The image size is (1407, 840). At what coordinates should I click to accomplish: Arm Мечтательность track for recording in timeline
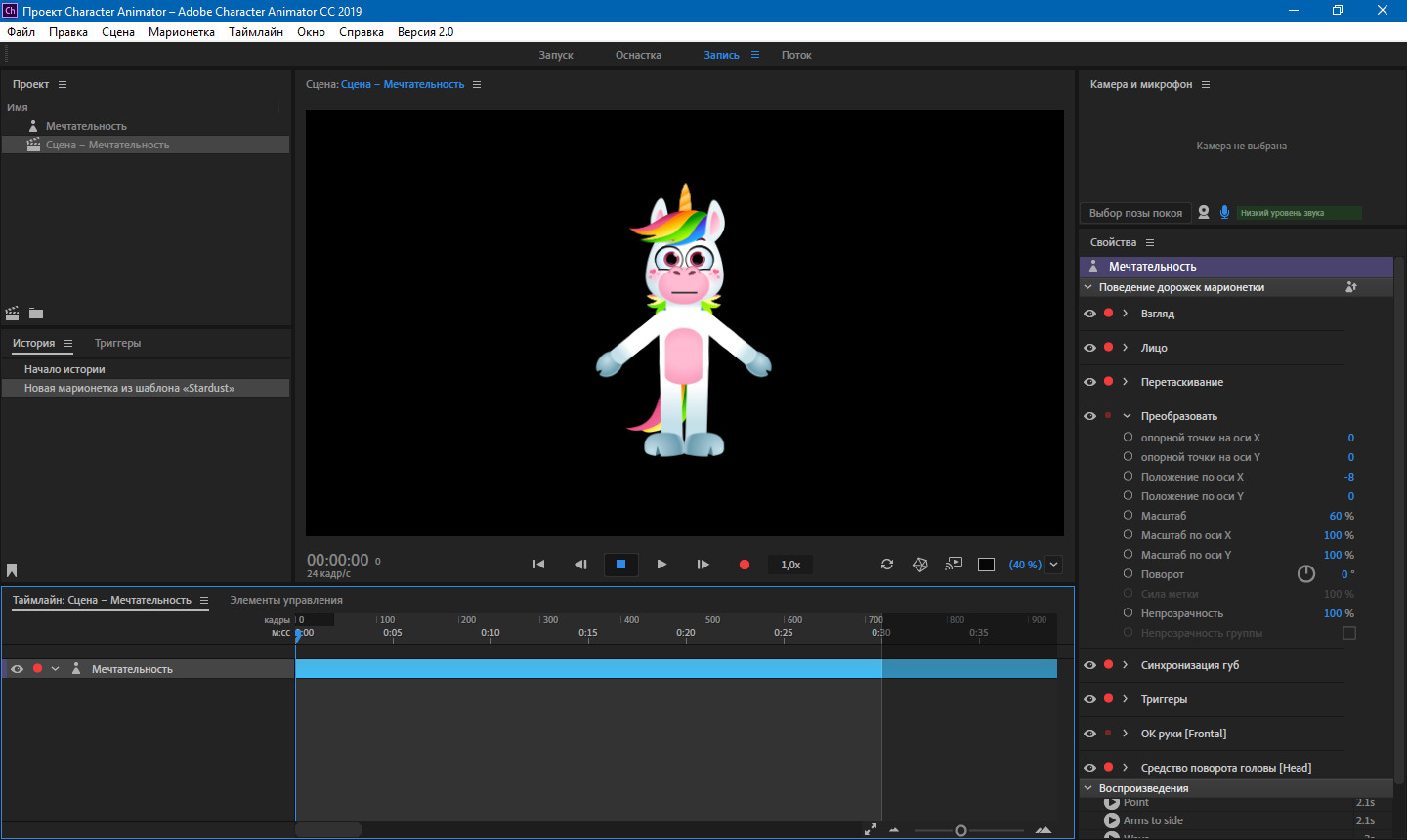(37, 669)
